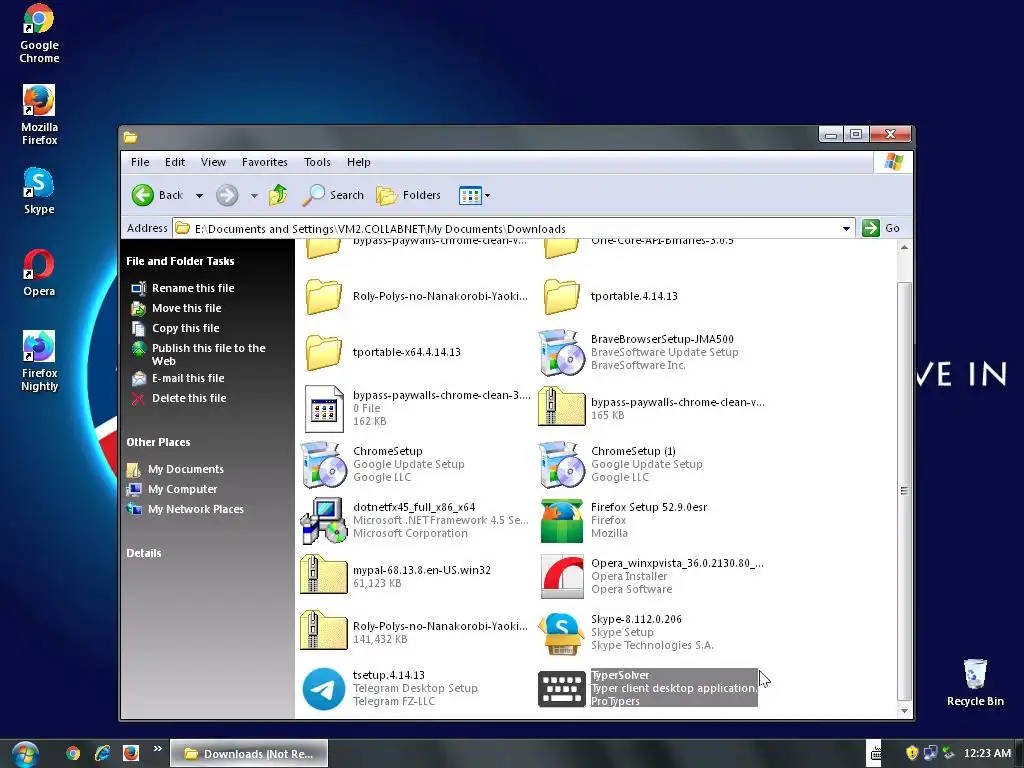The height and width of the screenshot is (768, 1024).
Task: Open the View menu
Action: pos(213,162)
